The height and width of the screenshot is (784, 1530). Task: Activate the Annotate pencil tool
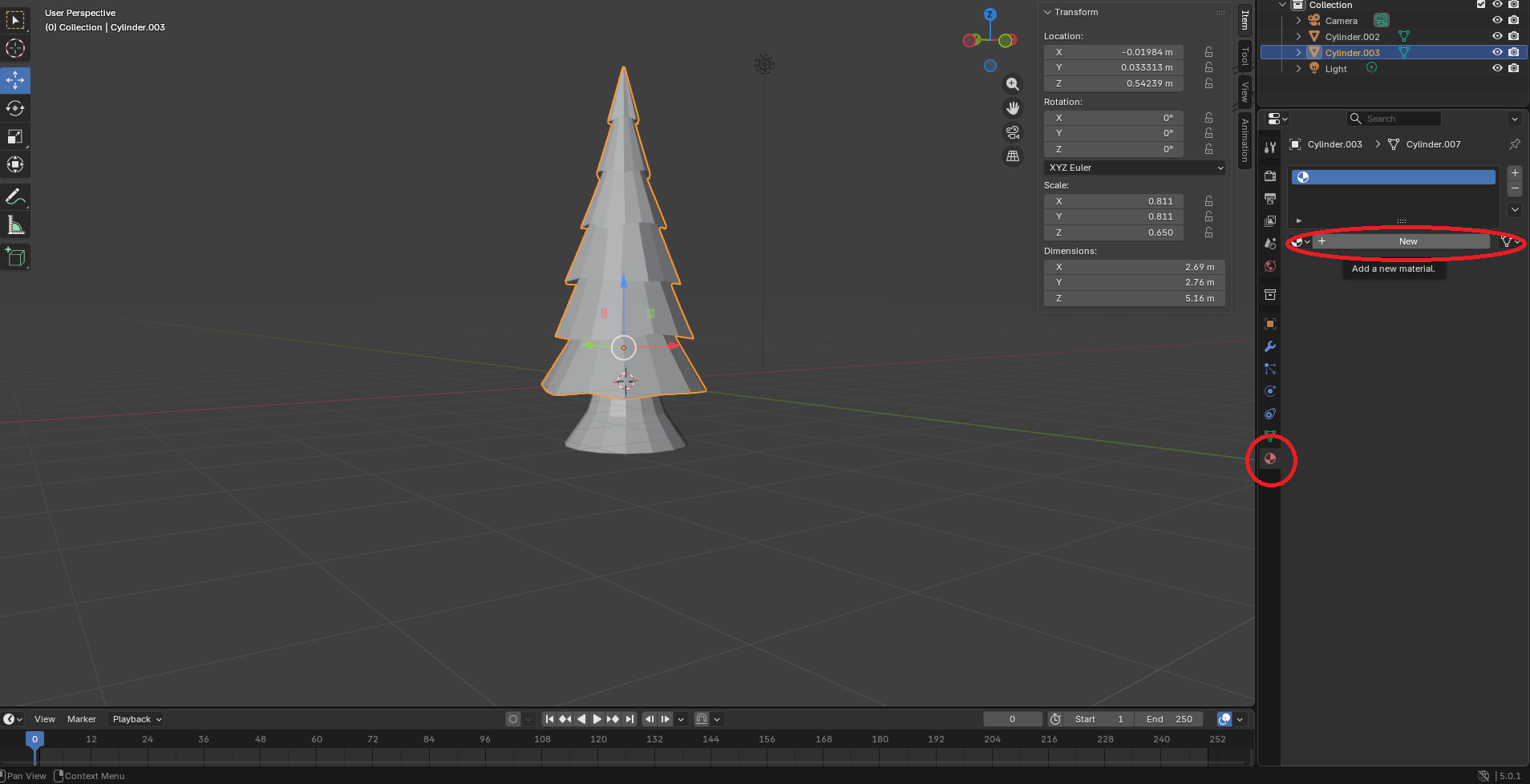coord(15,196)
